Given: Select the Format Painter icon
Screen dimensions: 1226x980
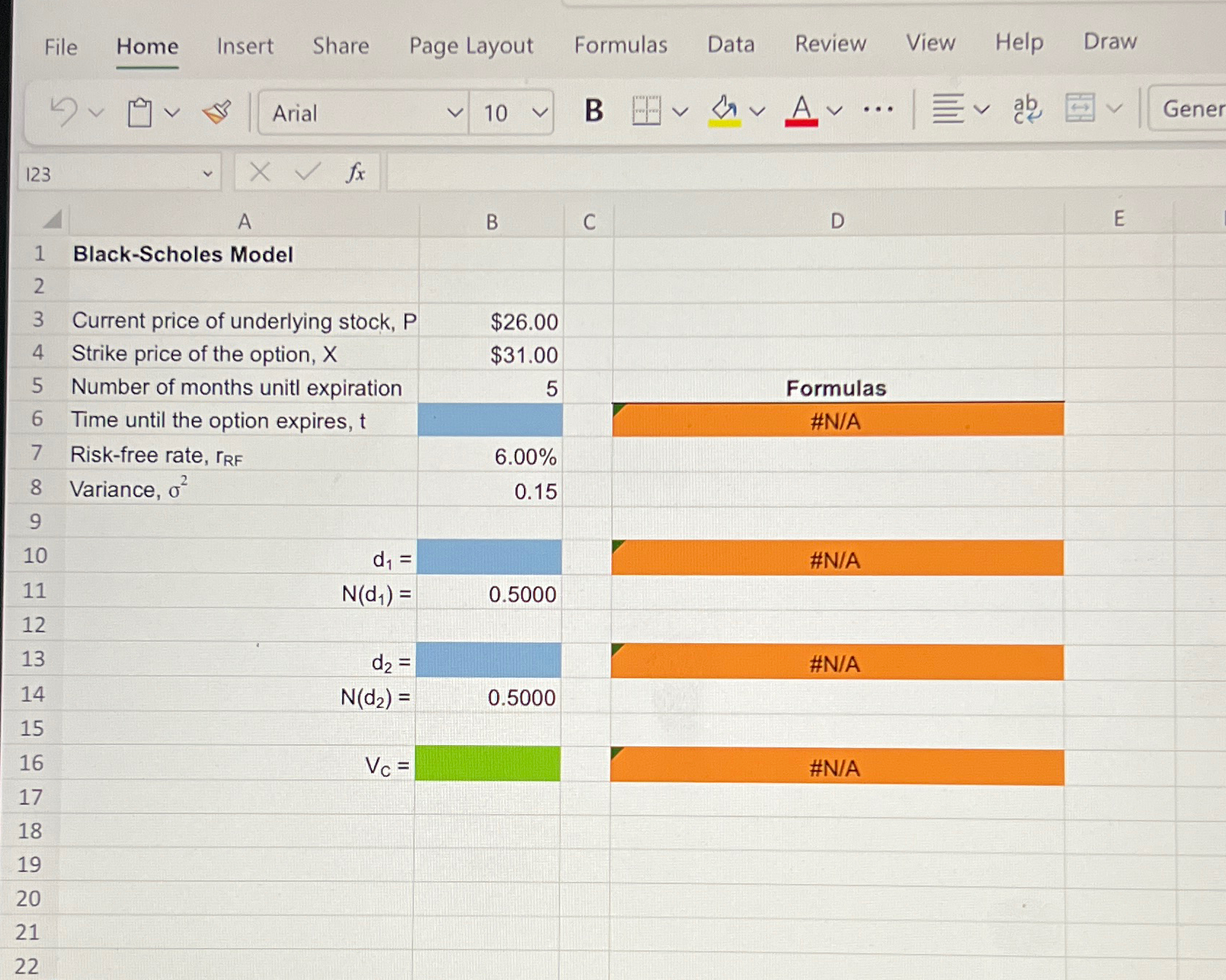Looking at the screenshot, I should [x=215, y=111].
